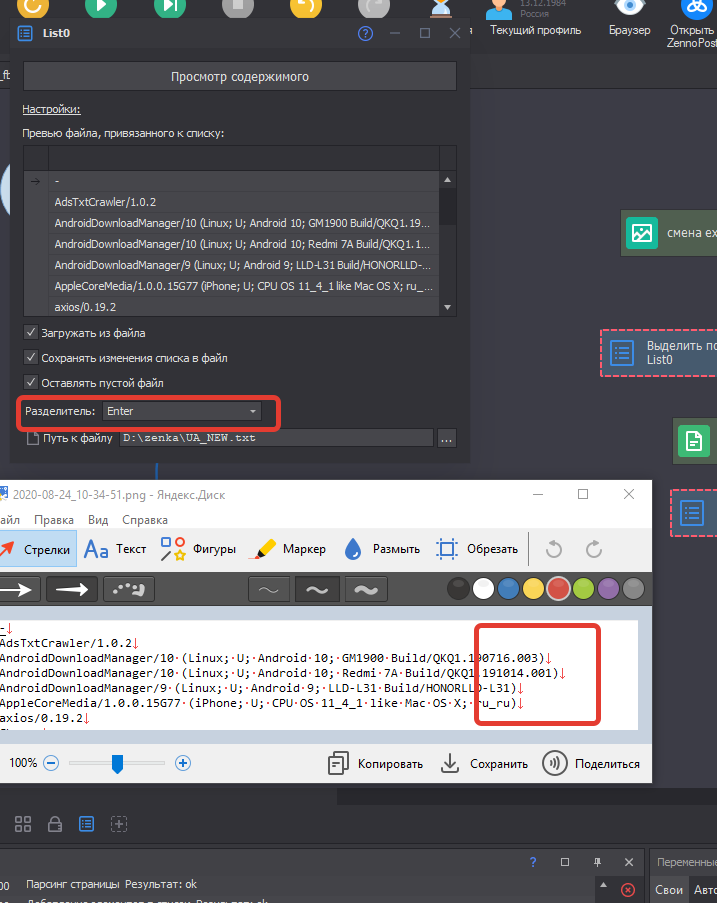Select the AdsTxtCrawler/1.0.2 row
The width and height of the screenshot is (717, 903).
[x=244, y=202]
